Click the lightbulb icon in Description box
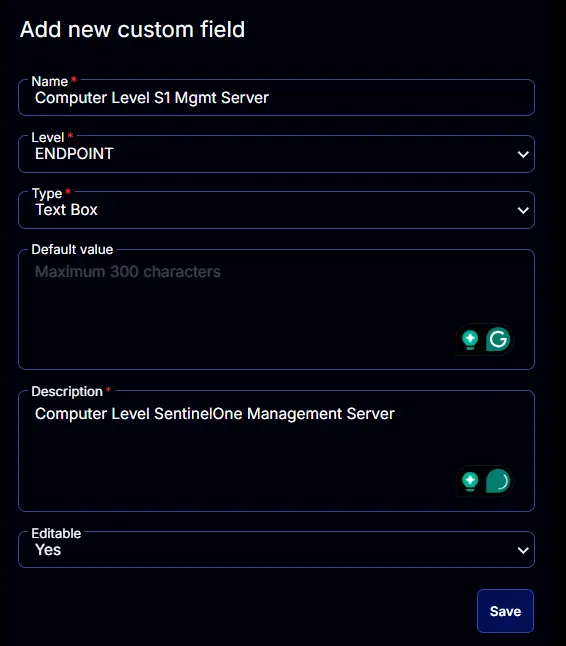Screen dimensions: 566x646 [470, 482]
